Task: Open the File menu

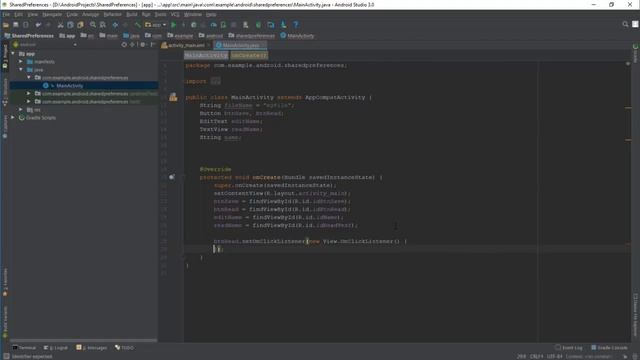Action: [6, 14]
